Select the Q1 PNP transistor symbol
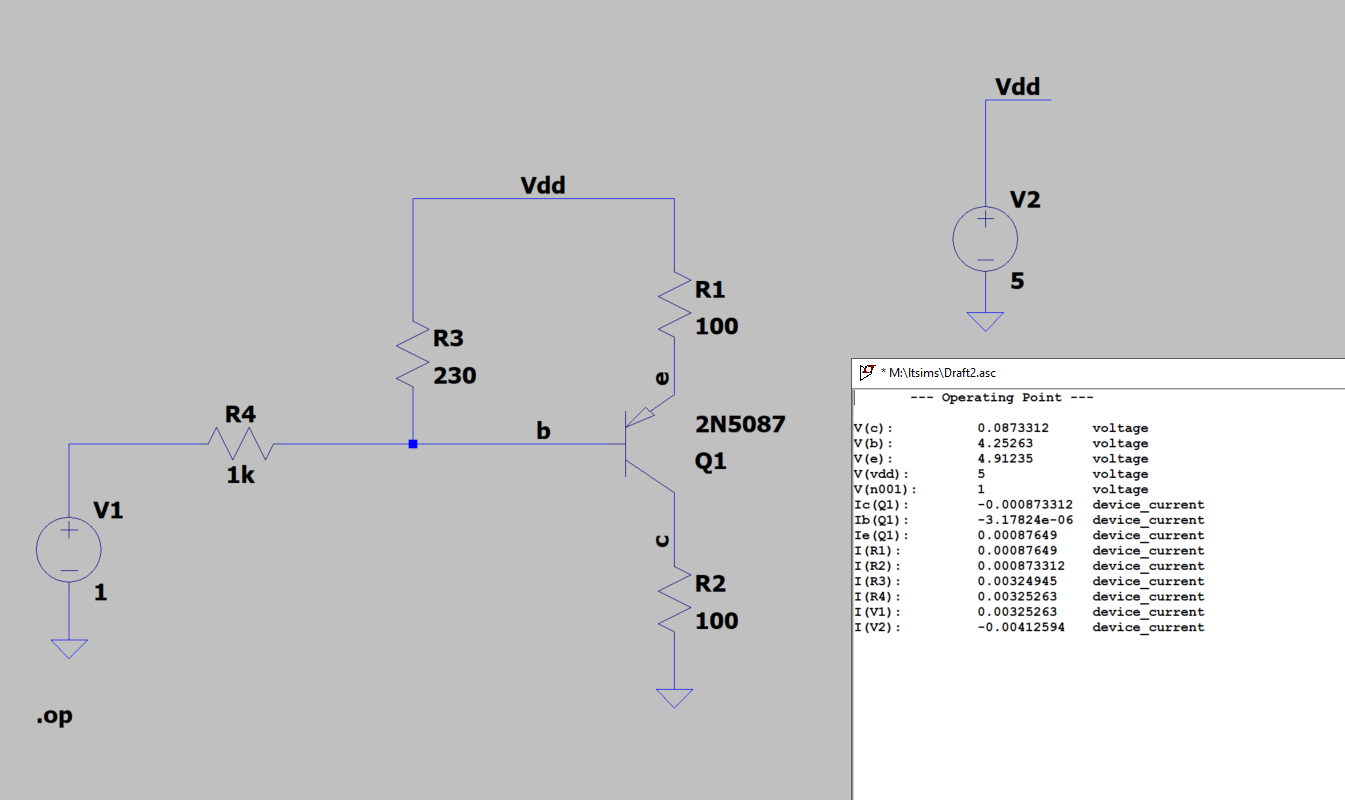Screen dimensions: 1345x800 [x=649, y=444]
